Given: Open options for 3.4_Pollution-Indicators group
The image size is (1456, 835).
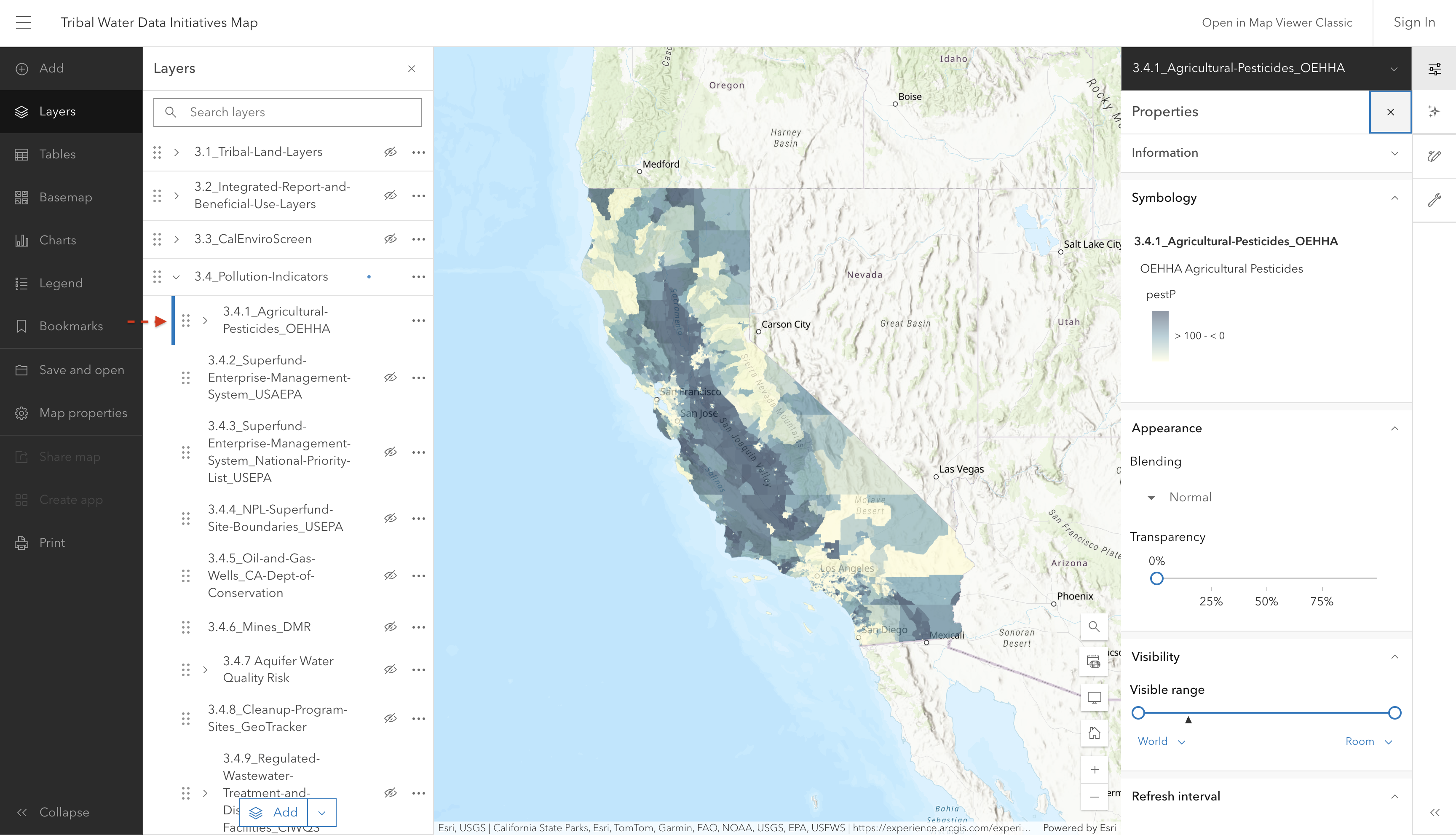Looking at the screenshot, I should [419, 277].
